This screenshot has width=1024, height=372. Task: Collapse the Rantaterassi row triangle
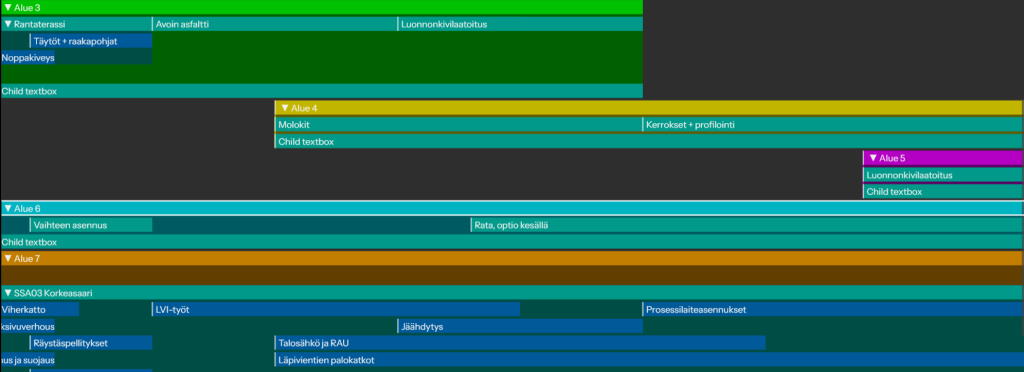pos(8,24)
